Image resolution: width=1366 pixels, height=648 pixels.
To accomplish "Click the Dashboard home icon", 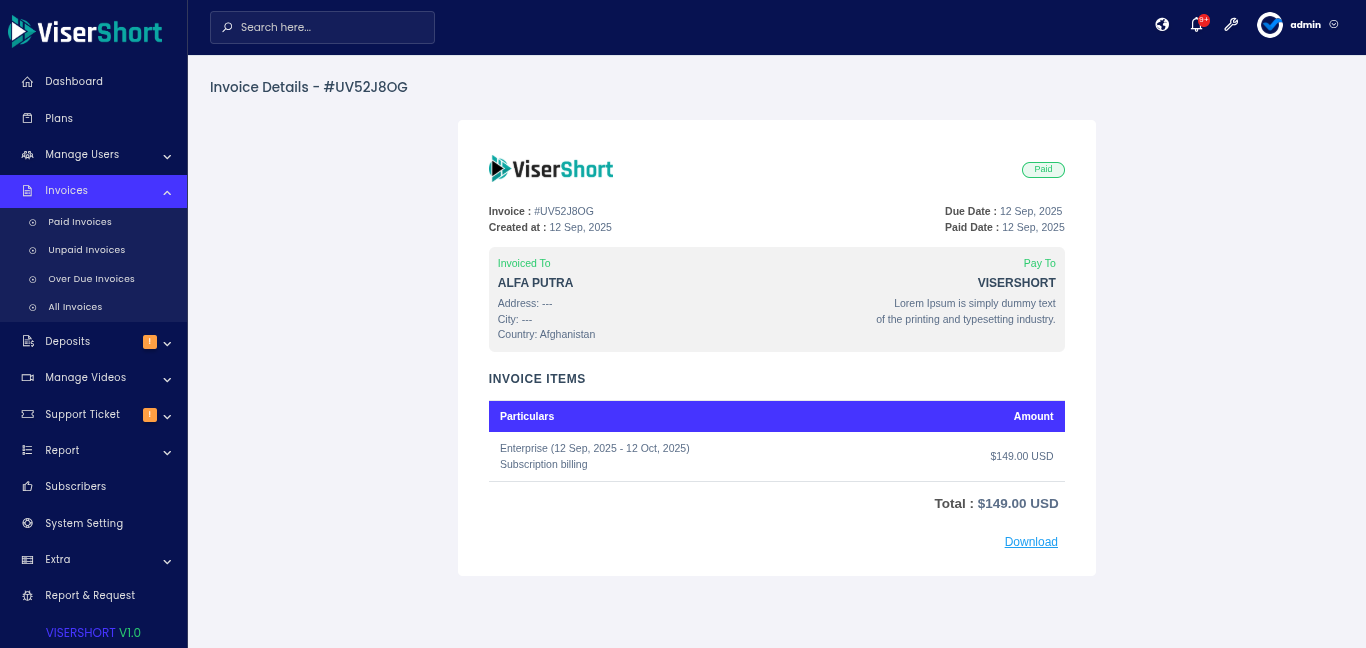I will (28, 82).
